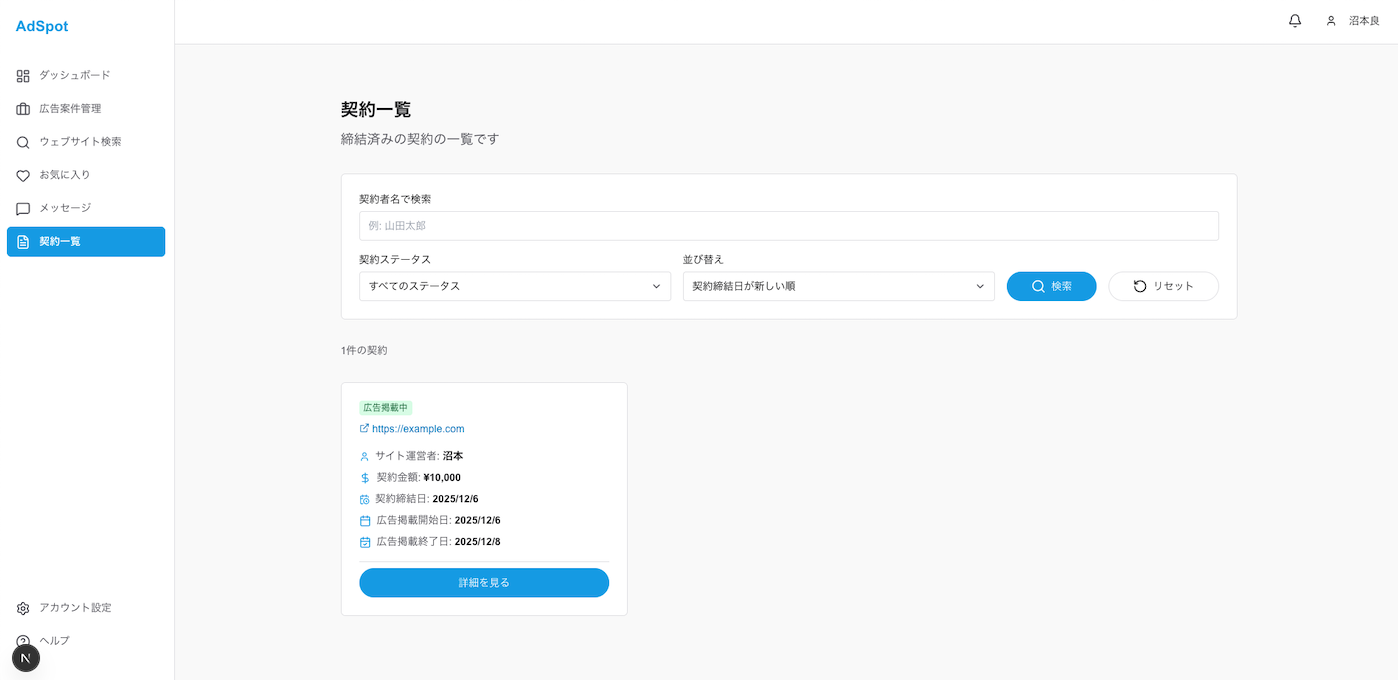
Task: Open the https://example.com link
Action: click(x=417, y=428)
